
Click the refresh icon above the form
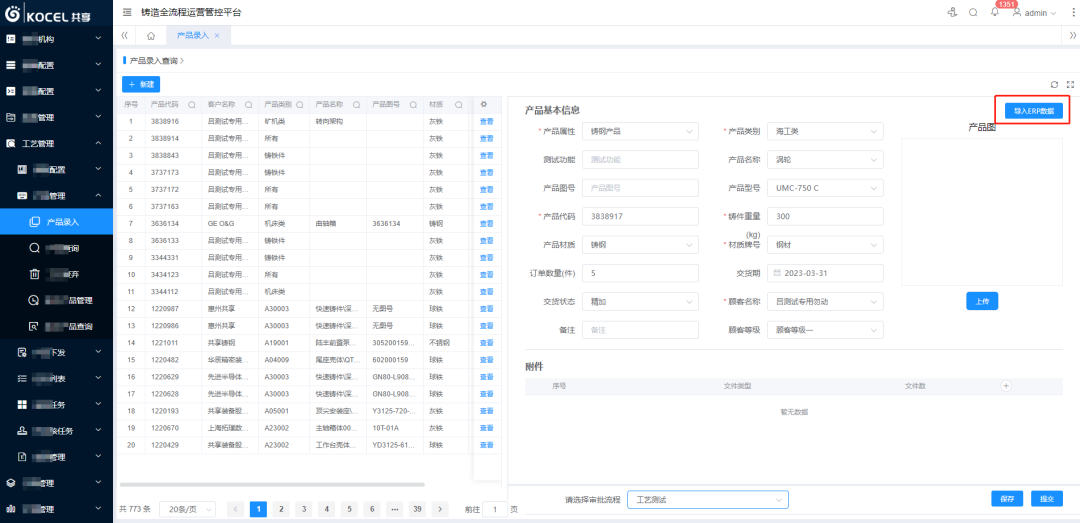pos(1054,84)
